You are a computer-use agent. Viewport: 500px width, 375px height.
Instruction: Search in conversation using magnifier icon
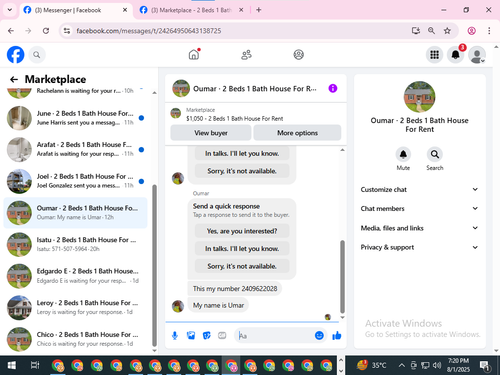(435, 154)
